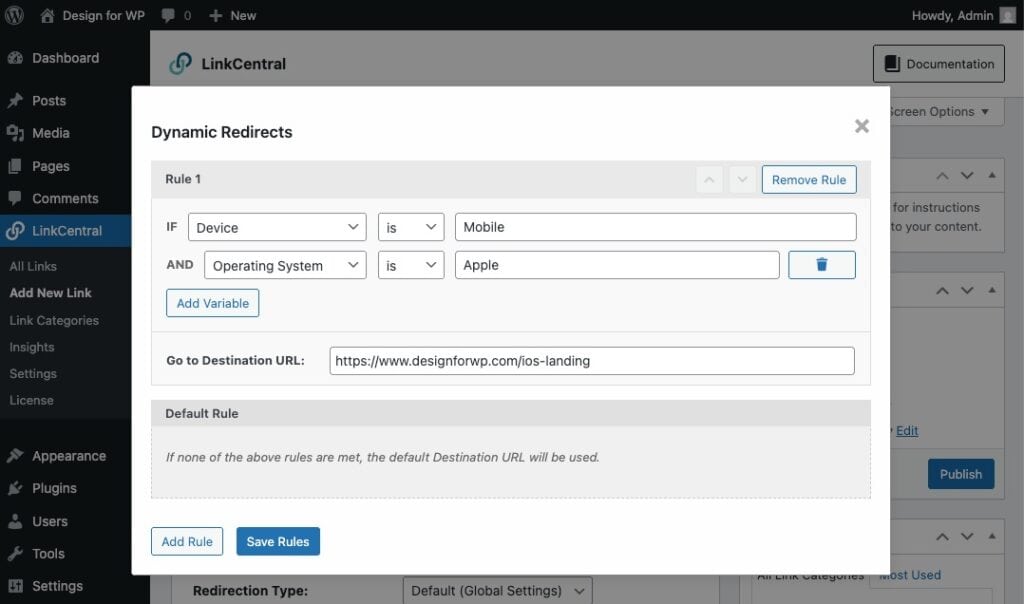Open the Plugins menu in sidebar

54,488
